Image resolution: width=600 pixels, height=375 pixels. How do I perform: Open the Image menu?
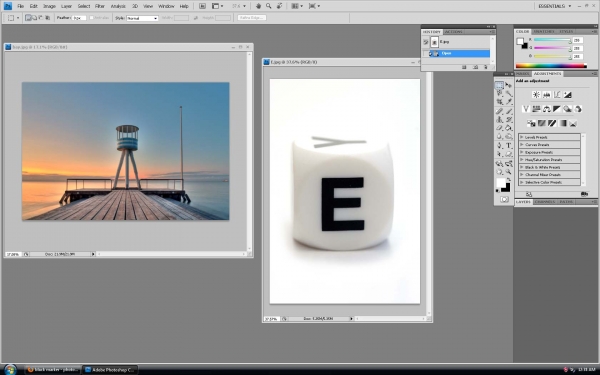tap(49, 6)
